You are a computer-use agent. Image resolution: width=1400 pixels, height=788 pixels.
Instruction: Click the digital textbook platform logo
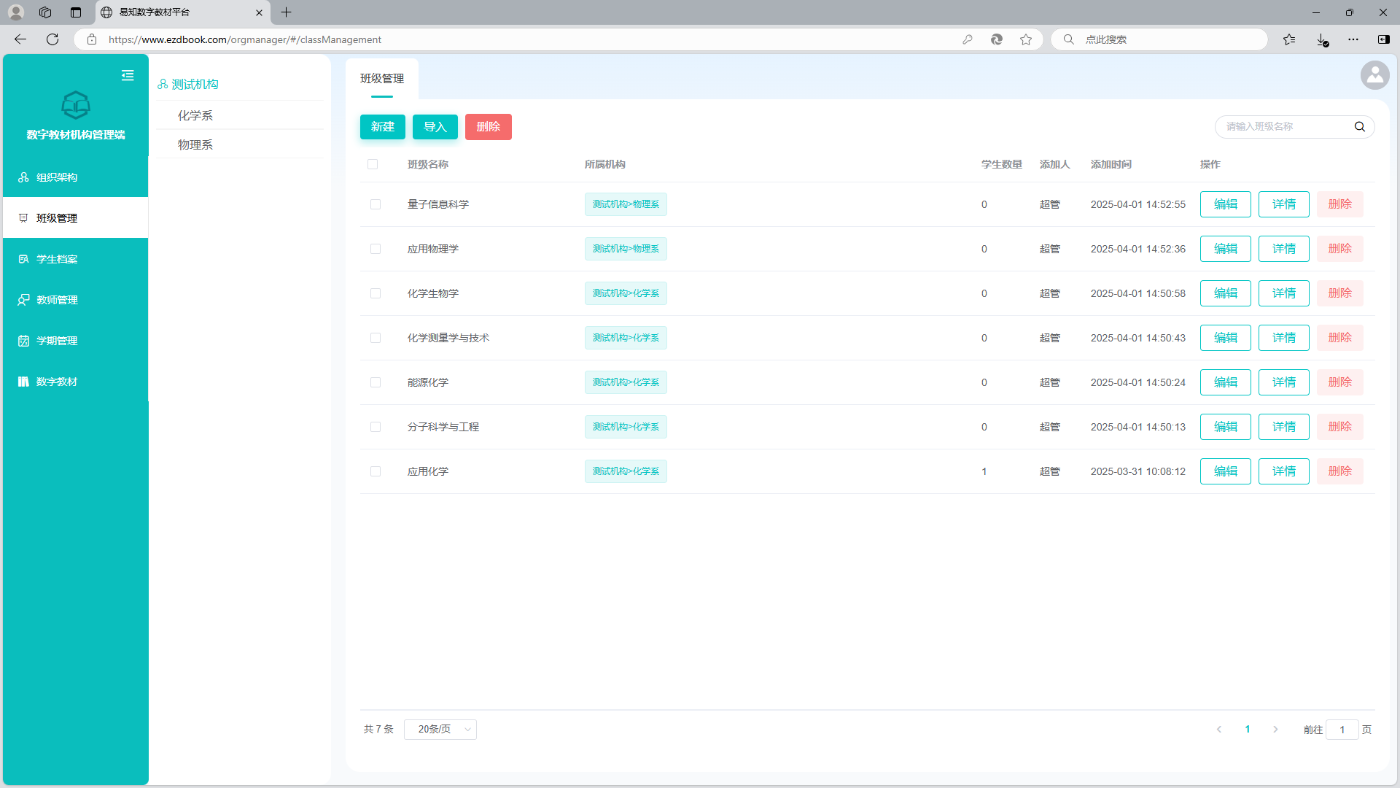pos(76,104)
